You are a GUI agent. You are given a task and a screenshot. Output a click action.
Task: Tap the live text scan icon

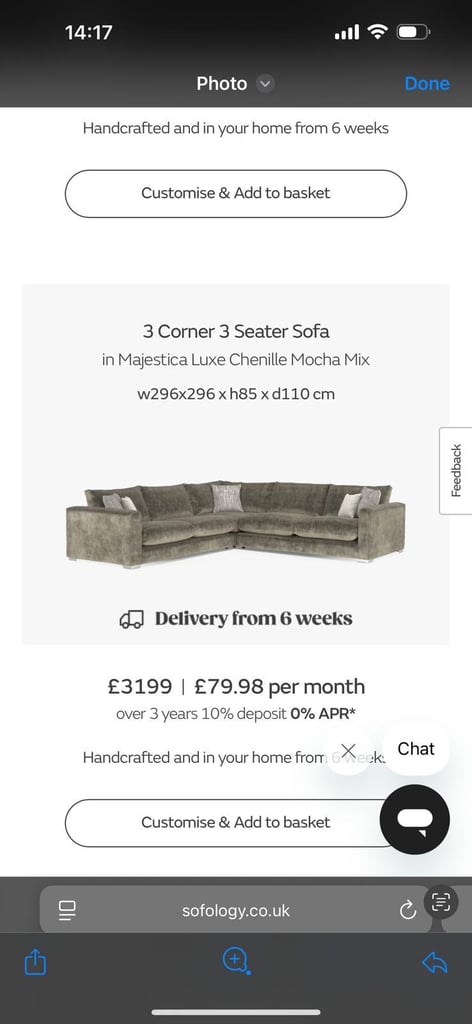point(441,903)
